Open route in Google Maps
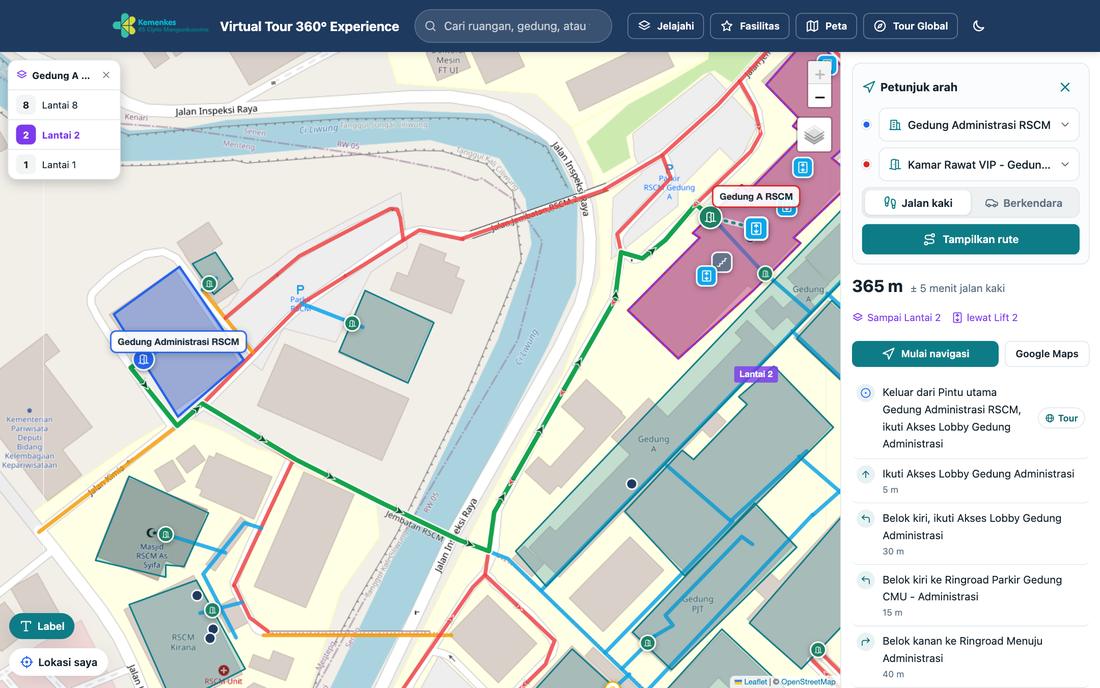Image resolution: width=1100 pixels, height=688 pixels. click(x=1047, y=353)
